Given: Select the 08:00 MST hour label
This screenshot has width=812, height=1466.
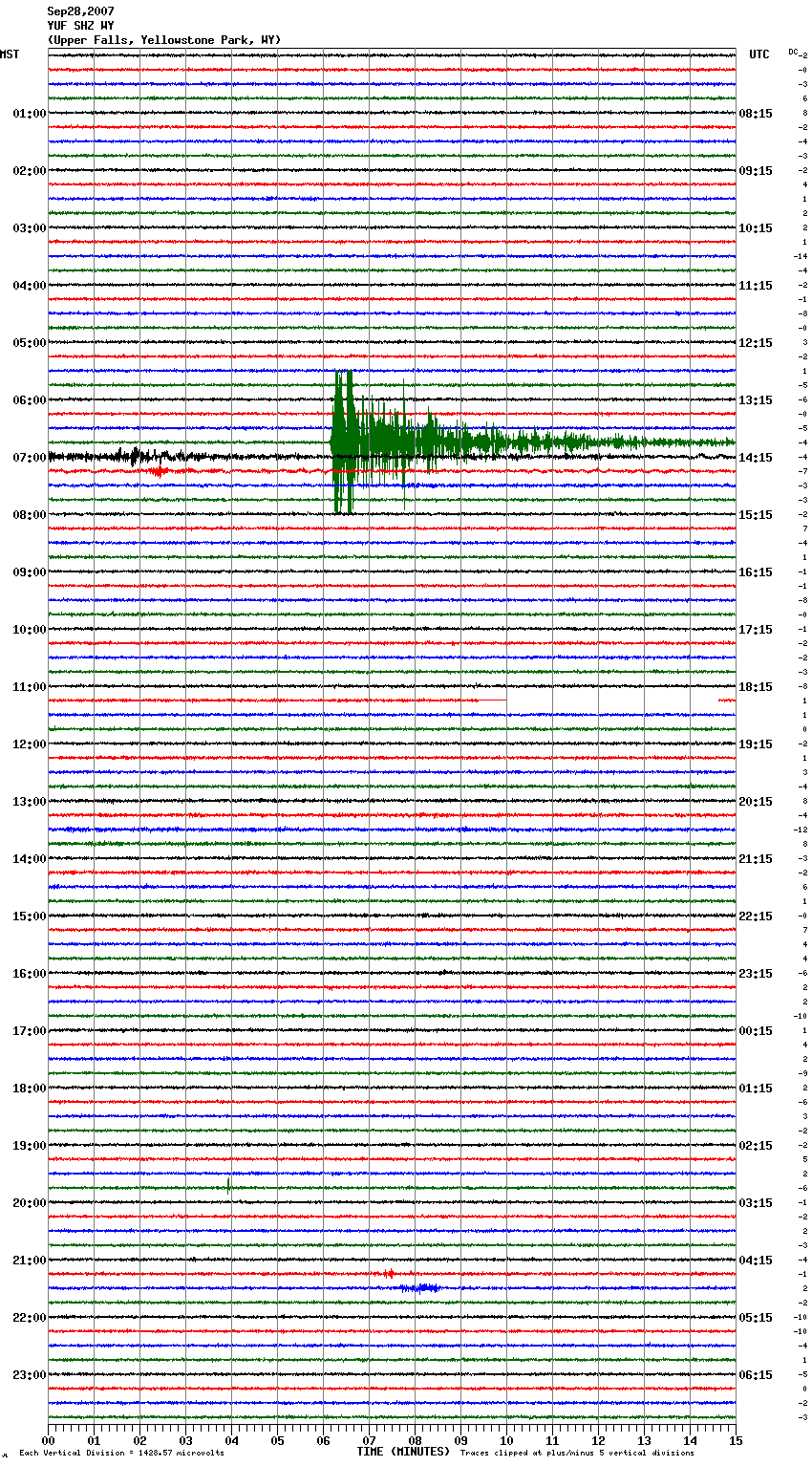Looking at the screenshot, I should pyautogui.click(x=30, y=515).
